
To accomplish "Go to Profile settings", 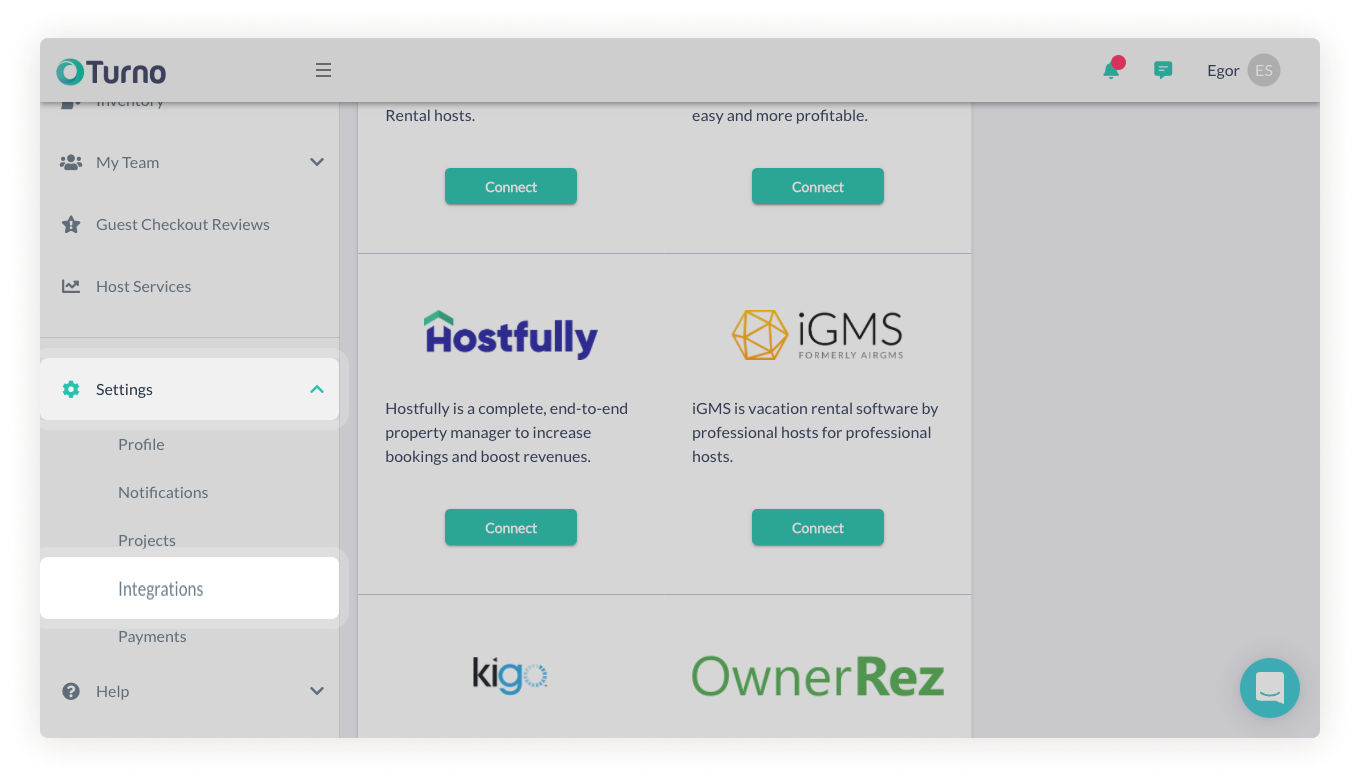I will click(141, 444).
